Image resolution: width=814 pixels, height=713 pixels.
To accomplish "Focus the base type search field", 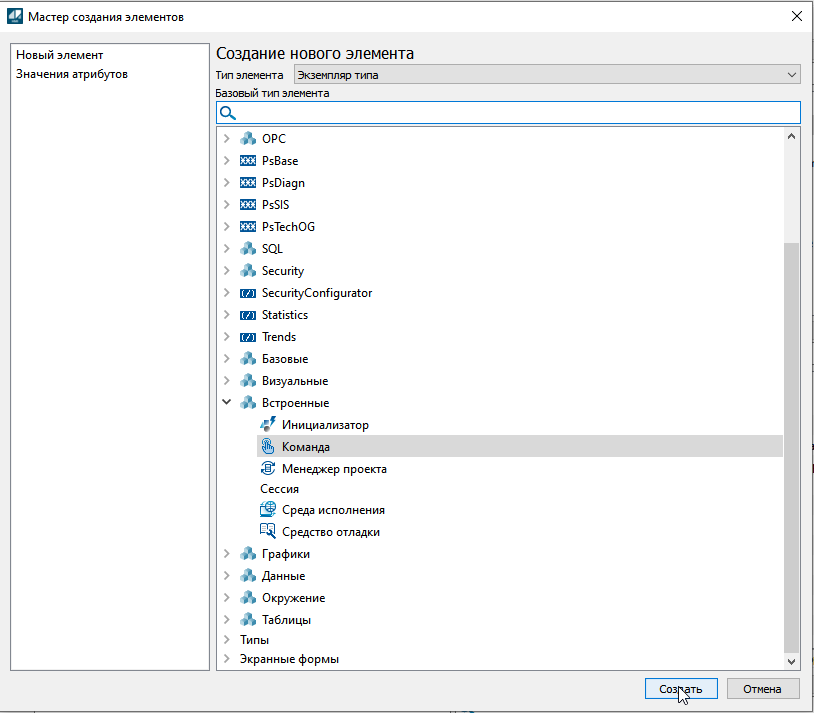I will pyautogui.click(x=515, y=112).
